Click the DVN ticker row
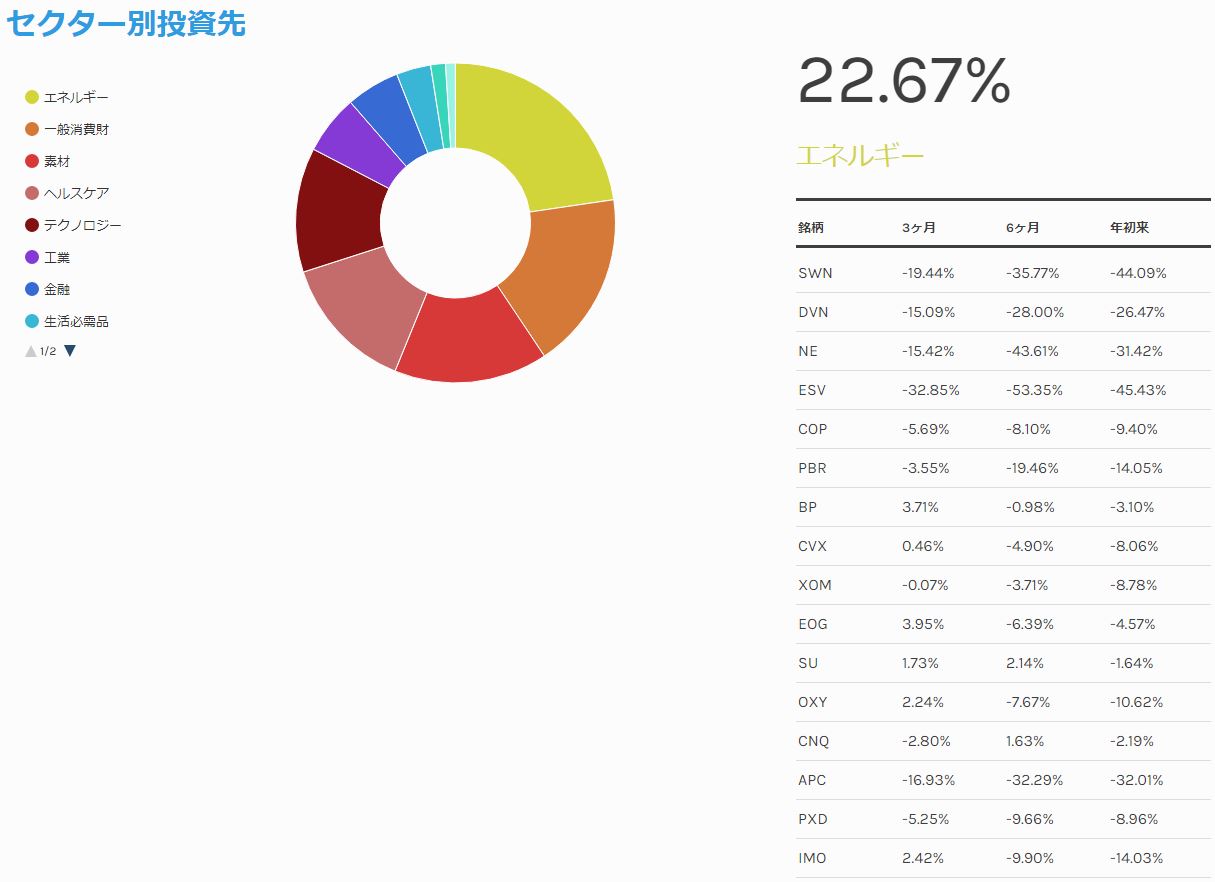The width and height of the screenshot is (1215, 882). 1003,312
